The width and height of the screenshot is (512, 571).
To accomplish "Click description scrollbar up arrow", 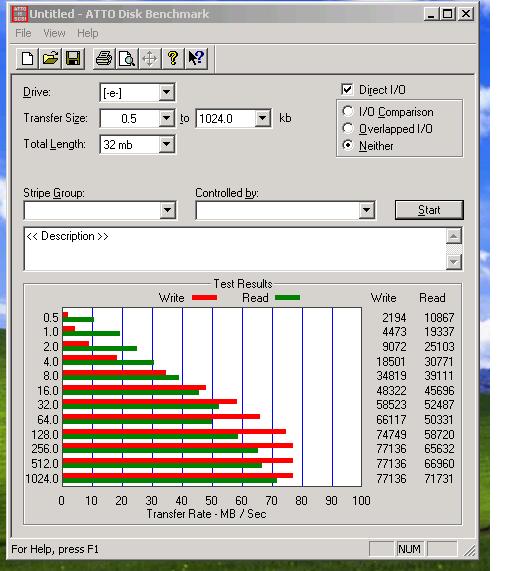I will click(454, 236).
